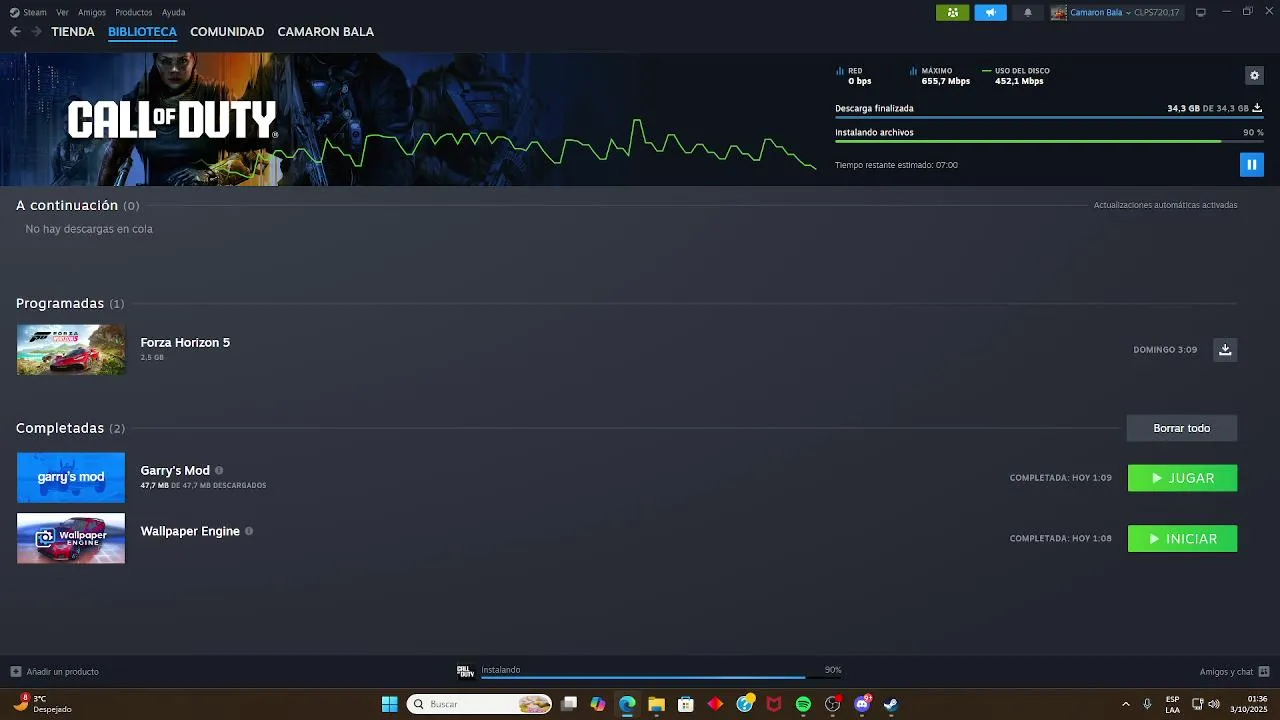Click the DOMINGO 3:09 schedule text
Viewport: 1280px width, 720px height.
point(1165,350)
